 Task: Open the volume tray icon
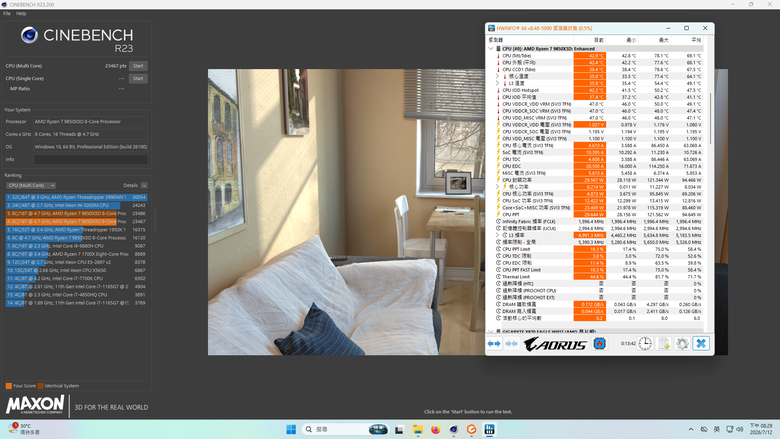pyautogui.click(x=740, y=430)
